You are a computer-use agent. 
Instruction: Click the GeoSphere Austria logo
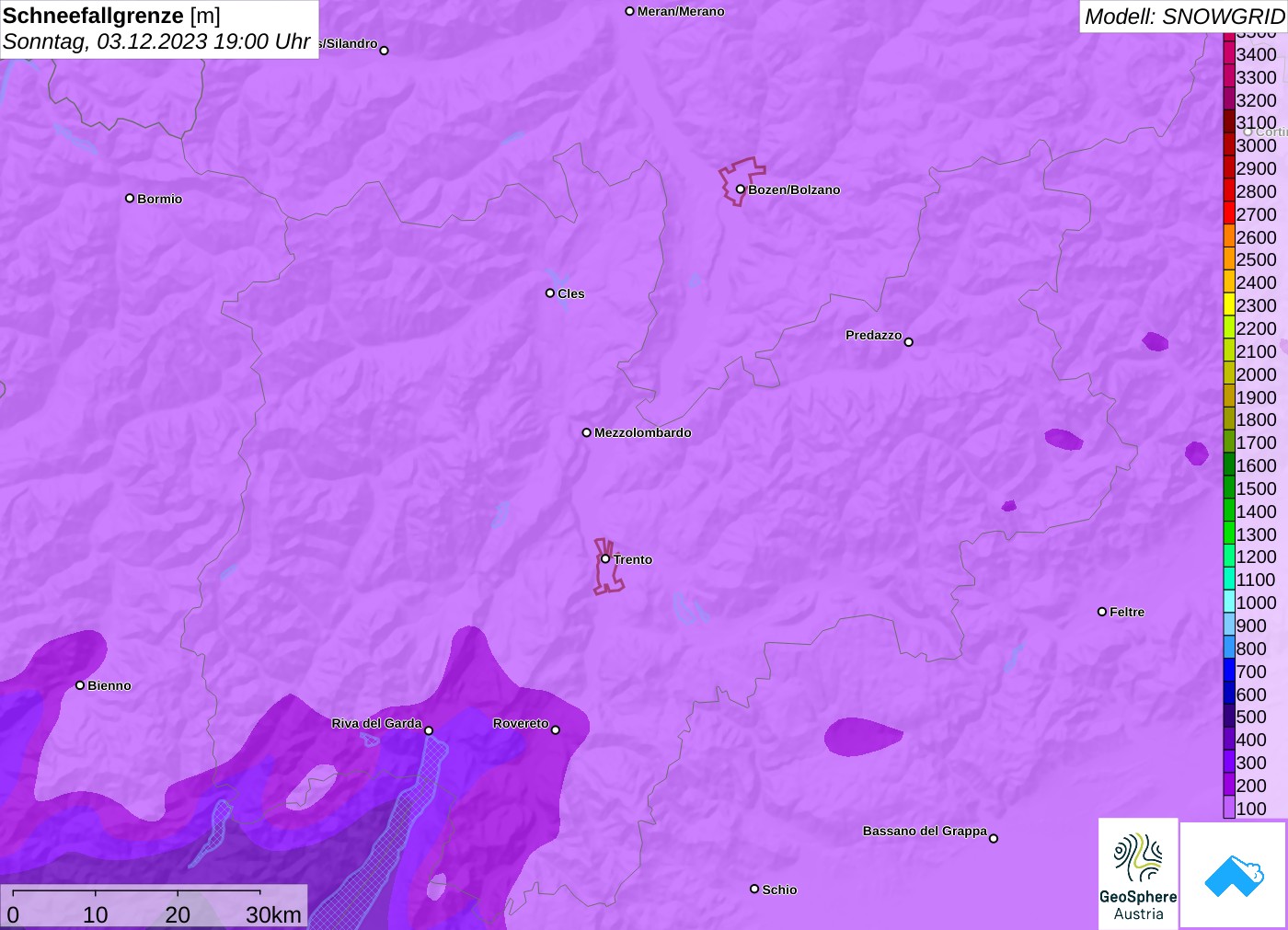(1138, 873)
